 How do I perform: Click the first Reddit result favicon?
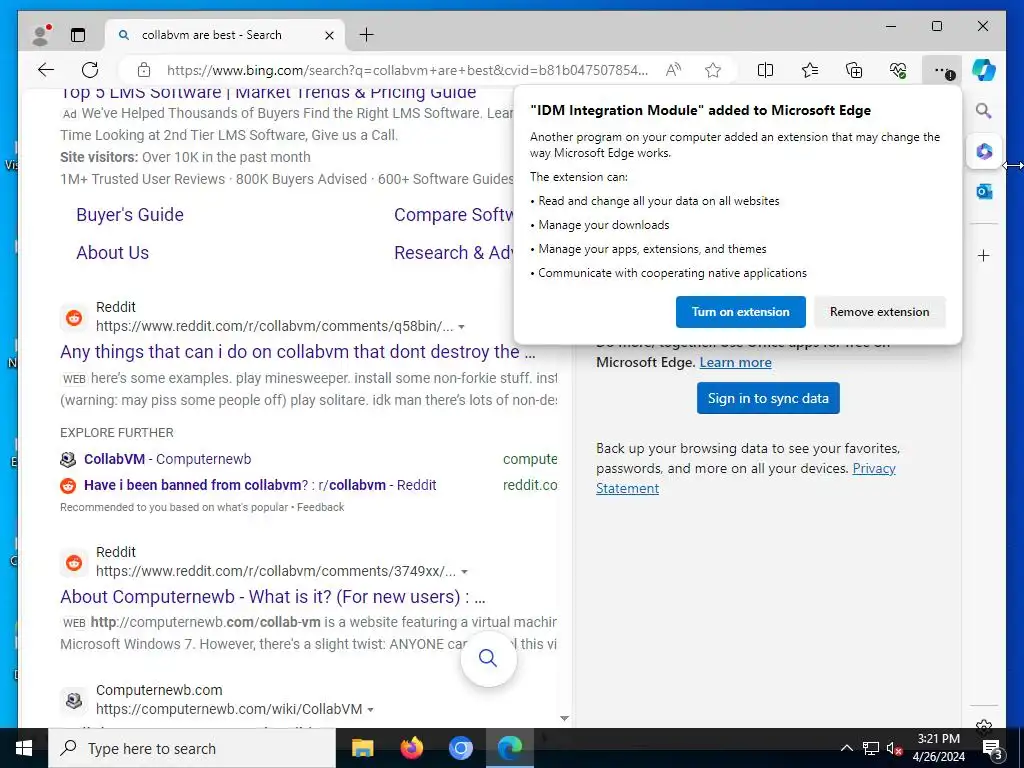coord(74,318)
